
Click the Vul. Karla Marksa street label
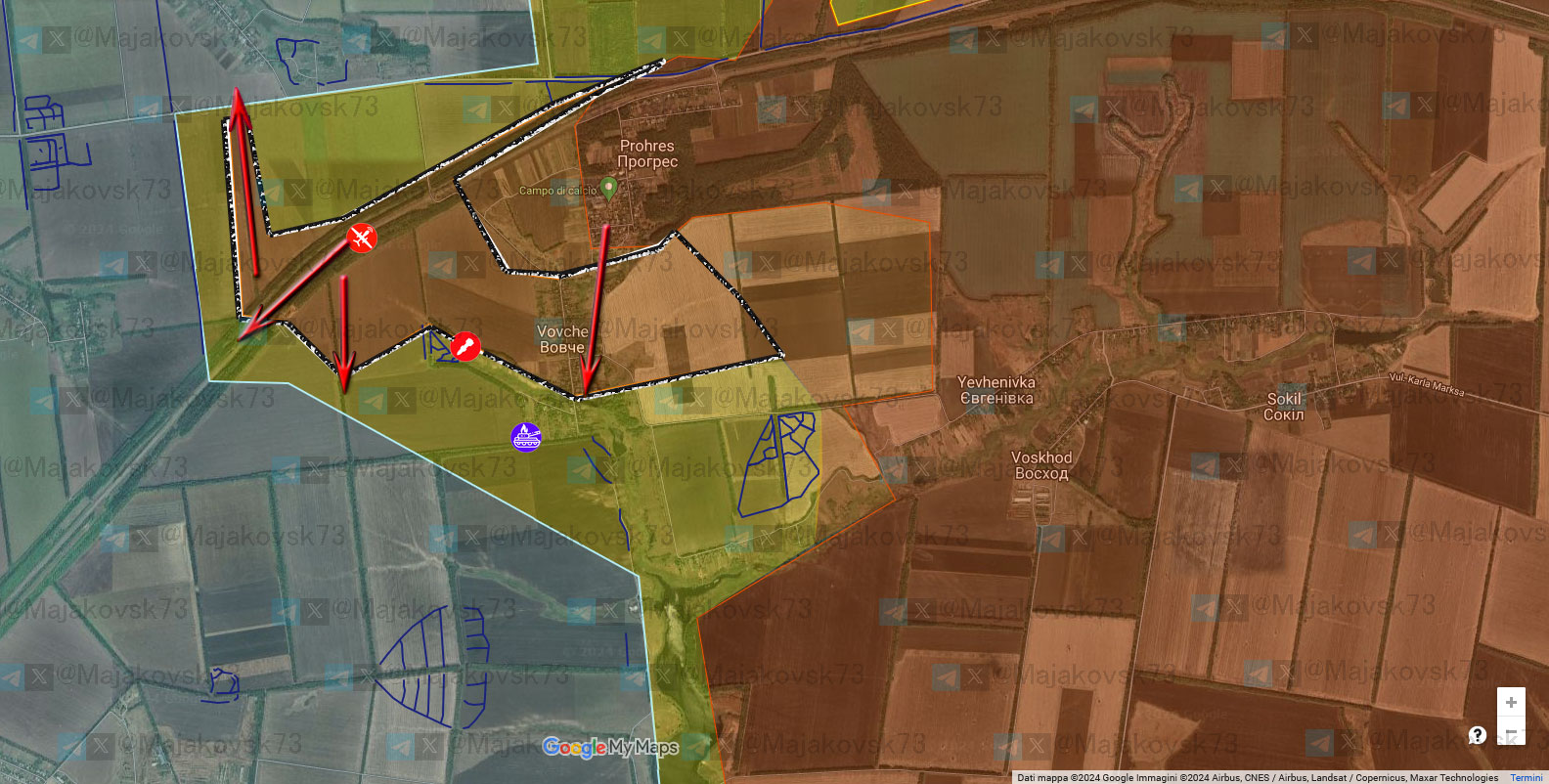pyautogui.click(x=1427, y=384)
